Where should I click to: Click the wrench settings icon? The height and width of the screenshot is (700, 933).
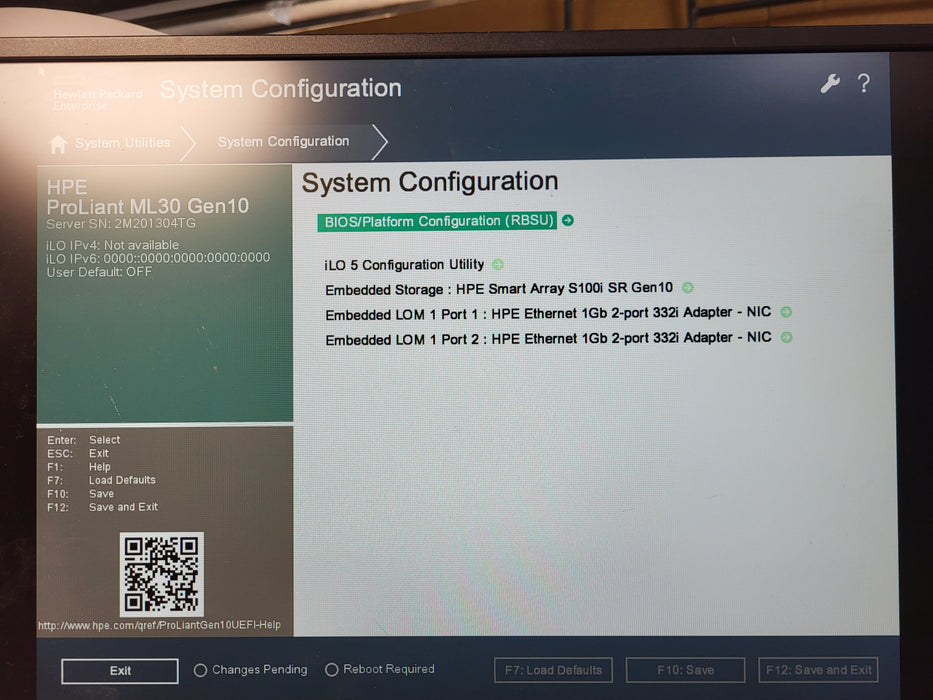[829, 84]
